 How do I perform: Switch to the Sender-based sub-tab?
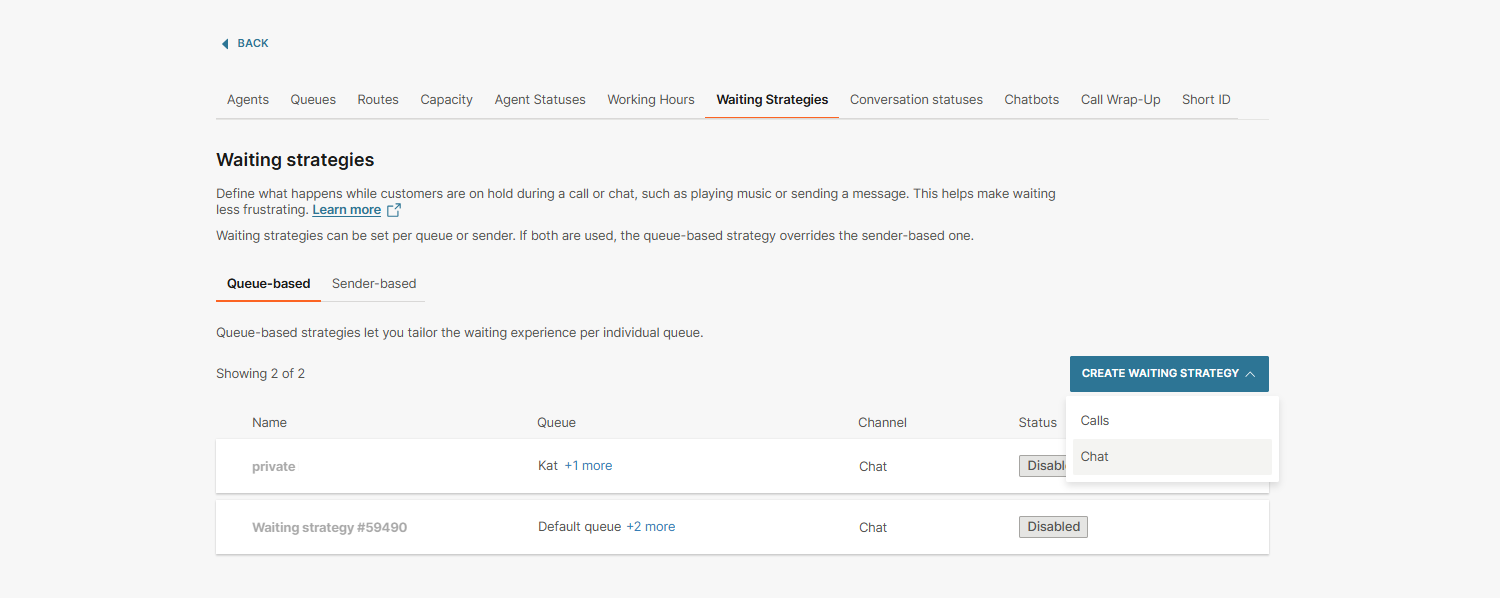pyautogui.click(x=374, y=284)
